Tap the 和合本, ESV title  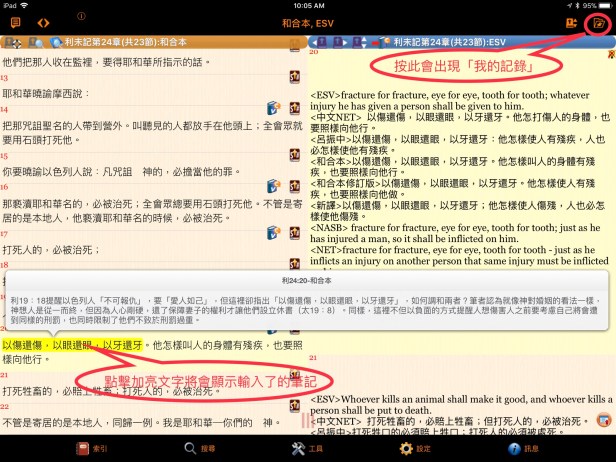pyautogui.click(x=306, y=21)
